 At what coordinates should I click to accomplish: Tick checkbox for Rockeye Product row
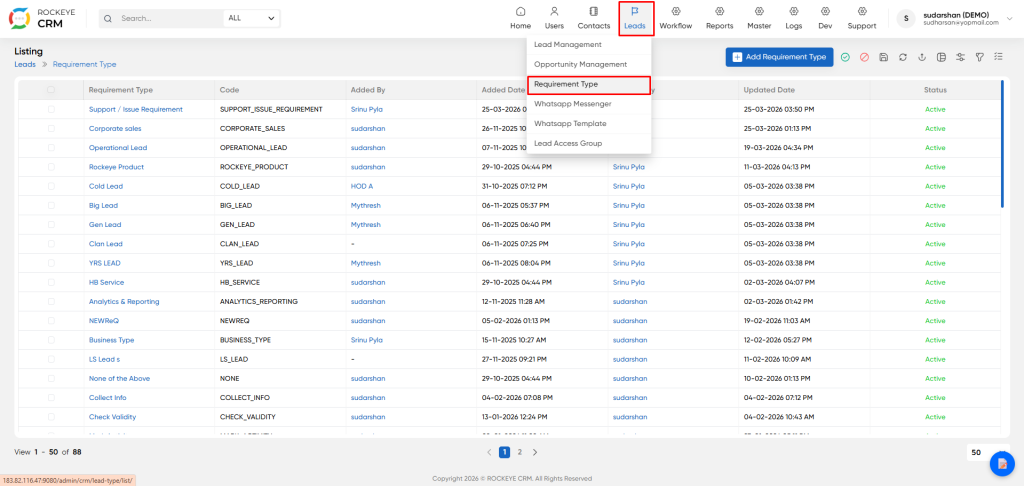pos(51,167)
